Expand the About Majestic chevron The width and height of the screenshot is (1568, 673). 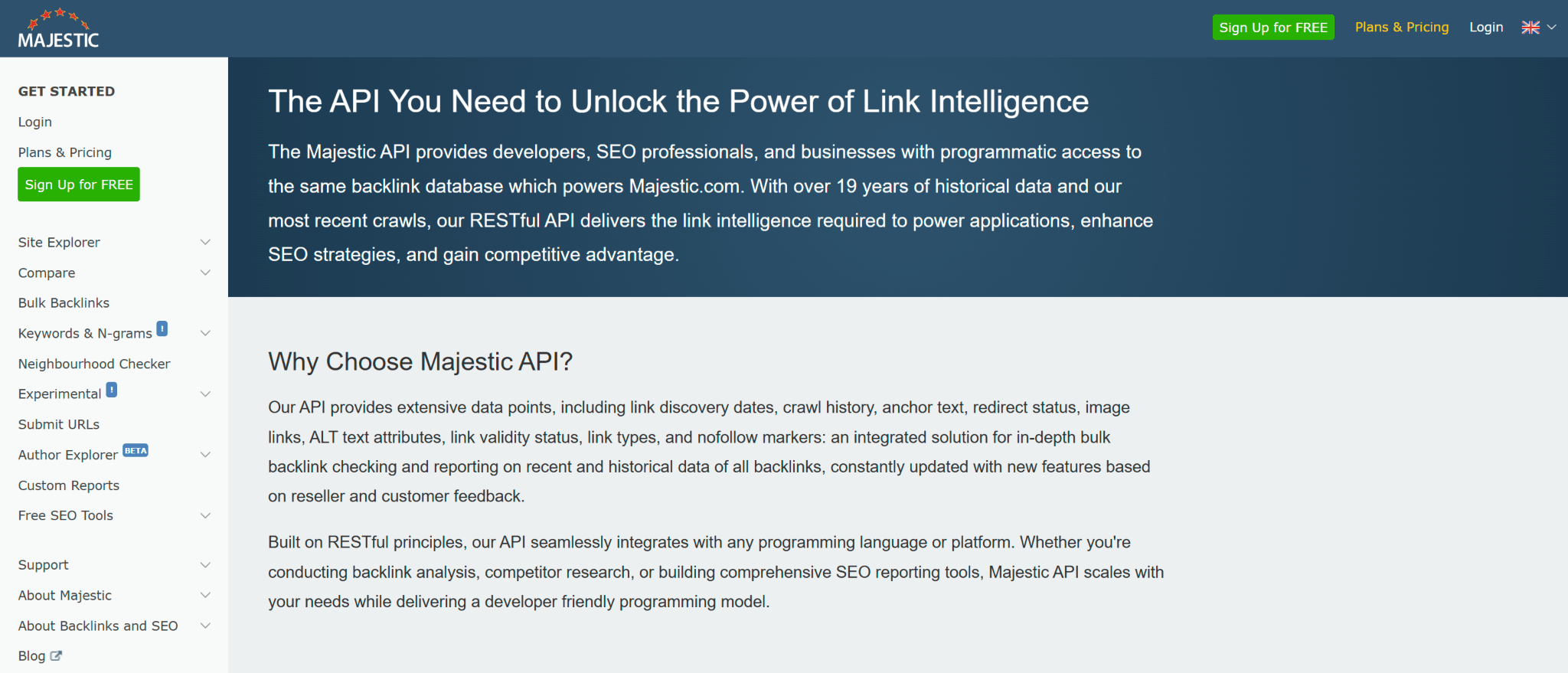pyautogui.click(x=205, y=595)
